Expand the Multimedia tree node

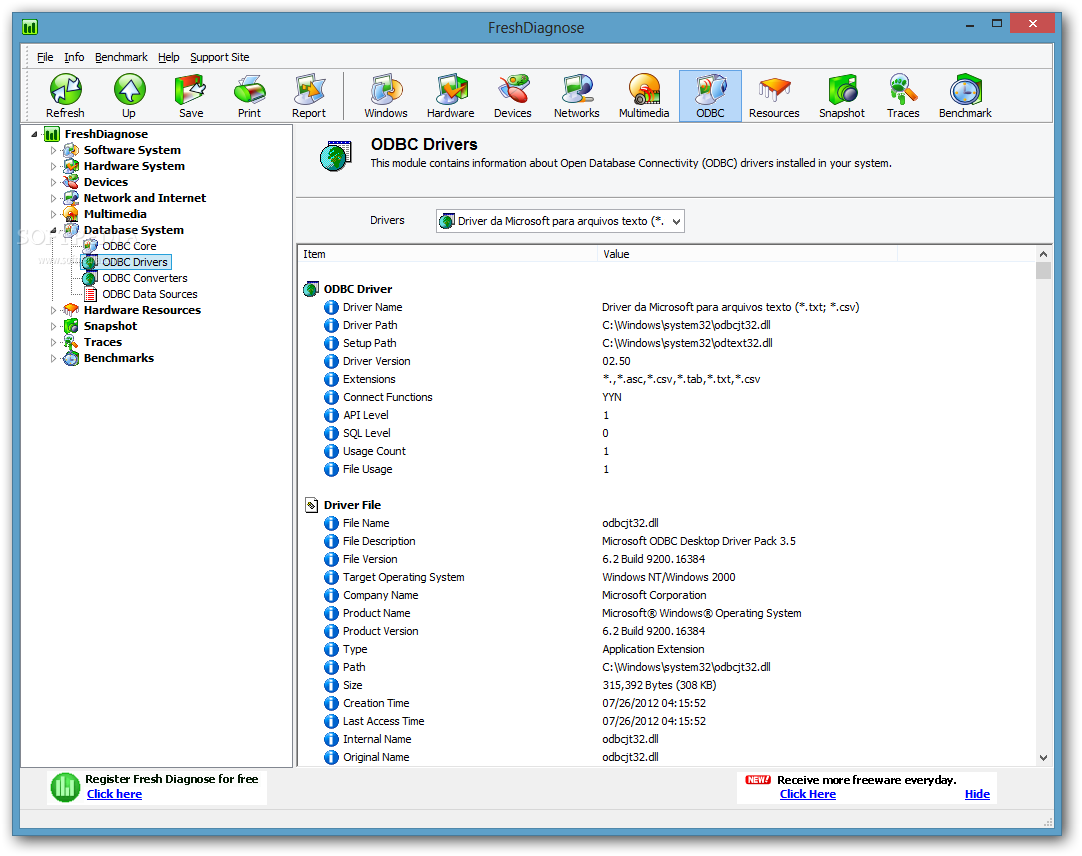tap(53, 214)
